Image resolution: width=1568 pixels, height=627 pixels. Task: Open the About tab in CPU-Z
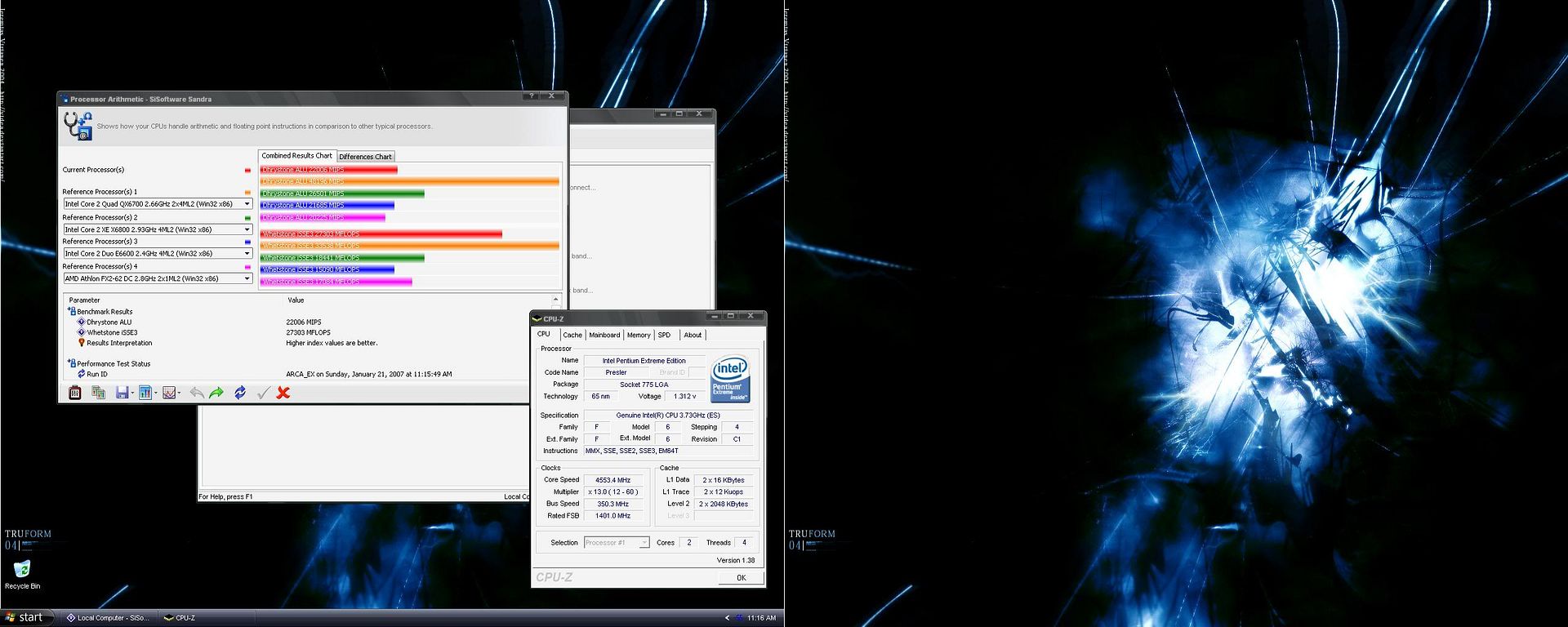click(x=693, y=336)
